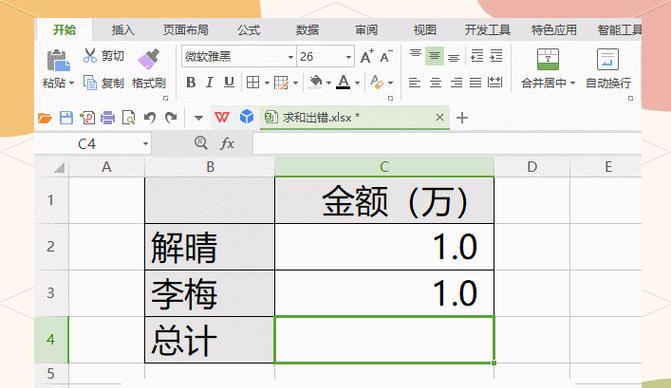Click the Wrap Text icon

tap(608, 59)
